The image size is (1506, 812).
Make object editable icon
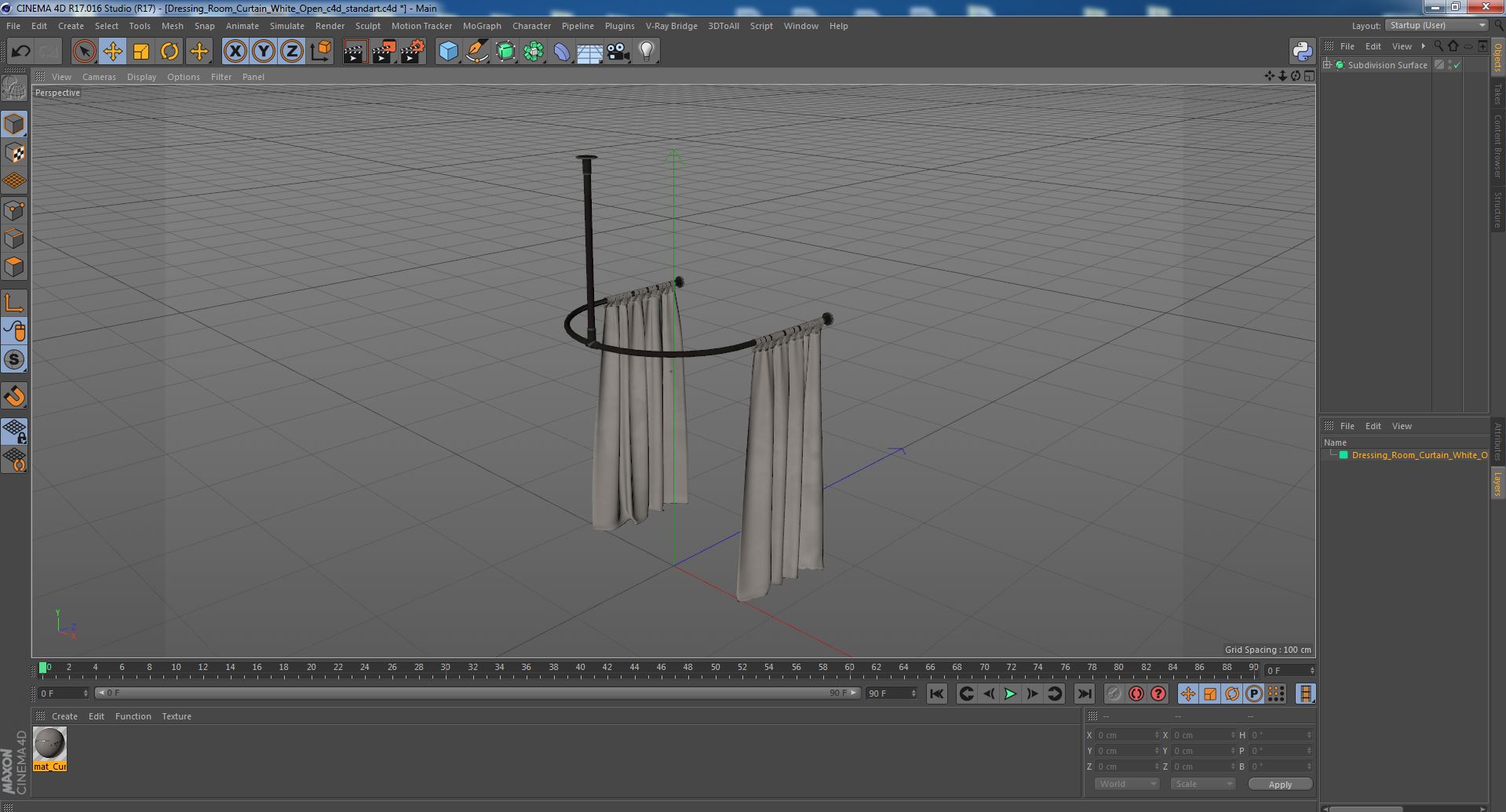click(14, 88)
